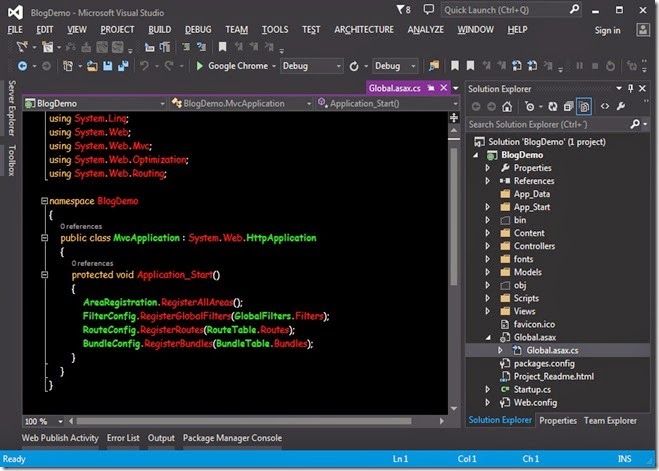The width and height of the screenshot is (659, 471).
Task: Click the Refresh icon beside Debug configuration
Action: (x=353, y=66)
